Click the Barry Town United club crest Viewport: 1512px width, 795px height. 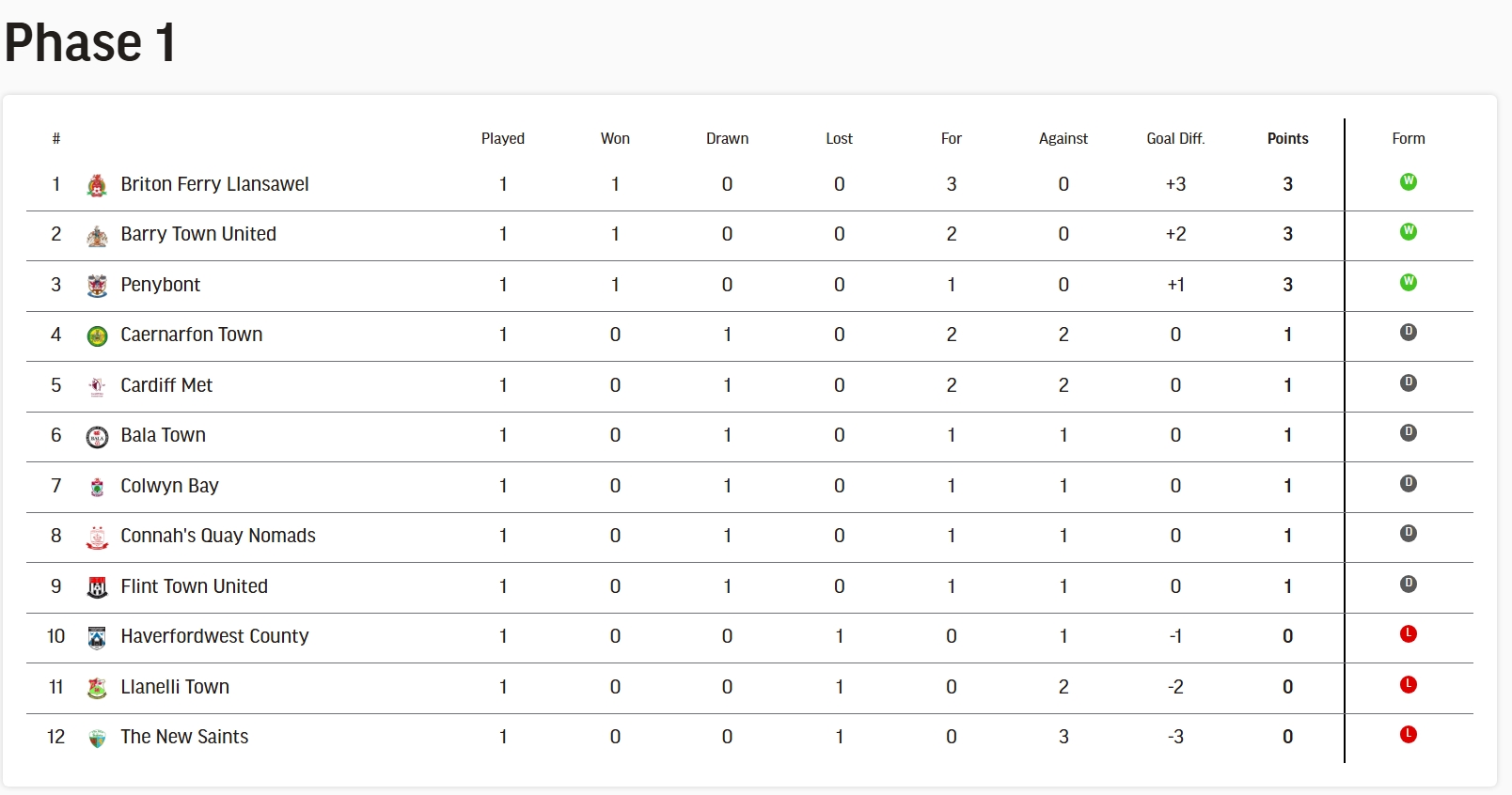click(97, 236)
